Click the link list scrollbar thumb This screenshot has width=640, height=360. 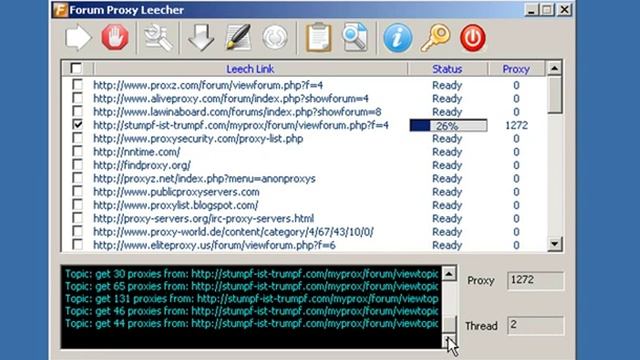pos(554,95)
